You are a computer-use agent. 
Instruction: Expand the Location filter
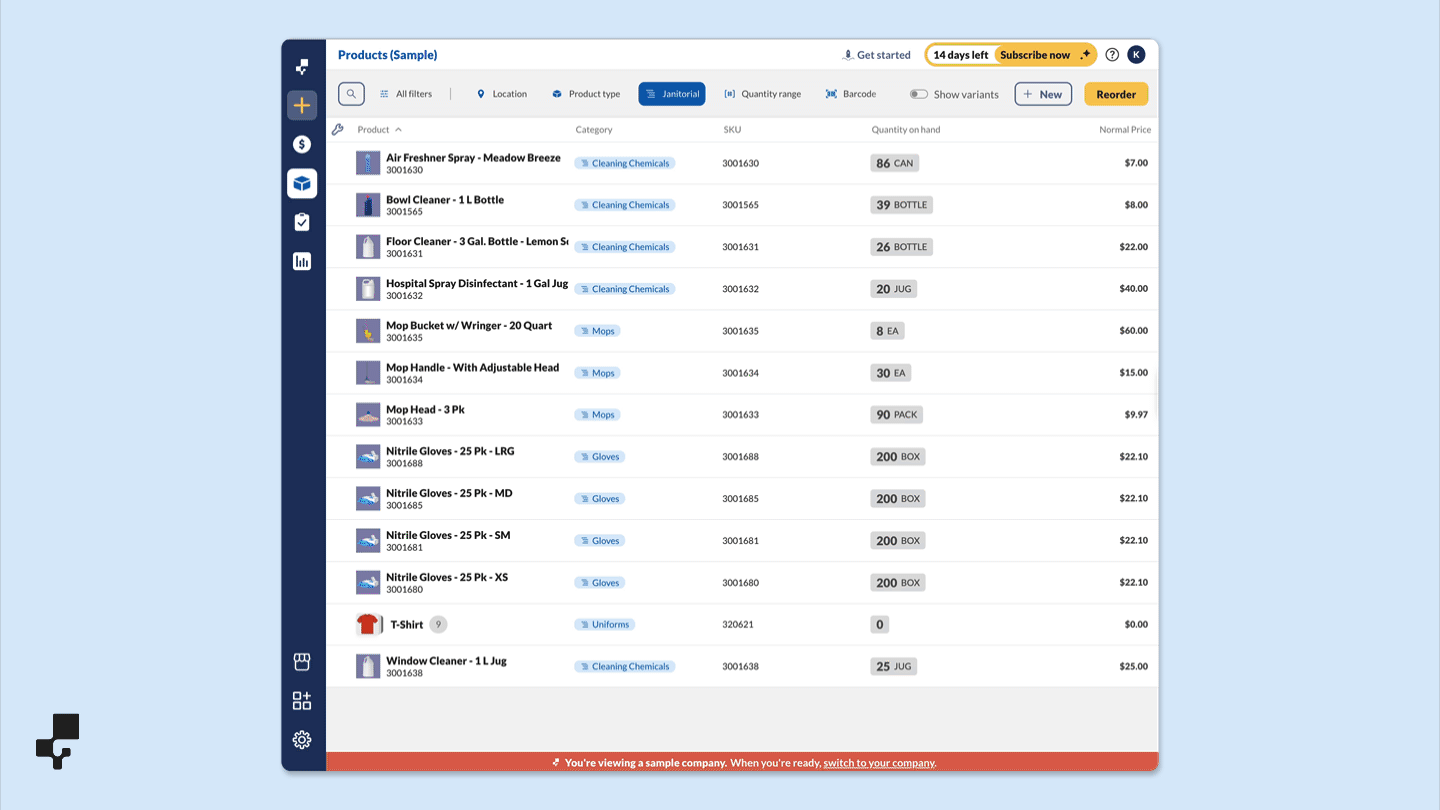click(x=501, y=93)
